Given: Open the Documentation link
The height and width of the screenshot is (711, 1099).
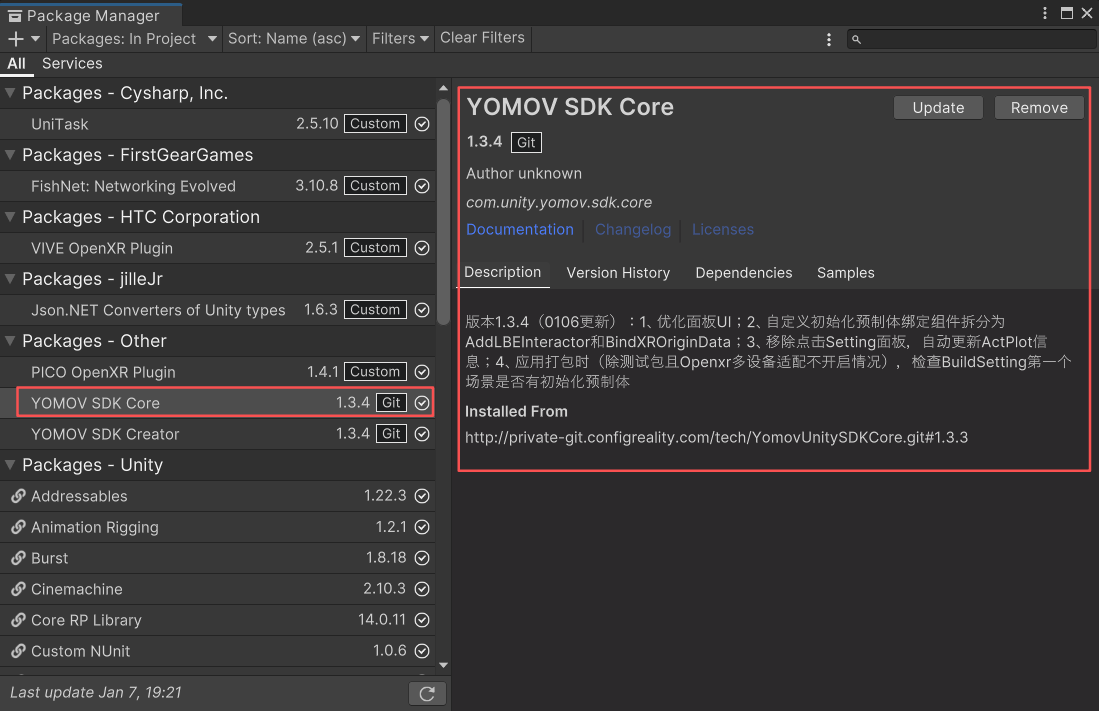Looking at the screenshot, I should pos(519,230).
